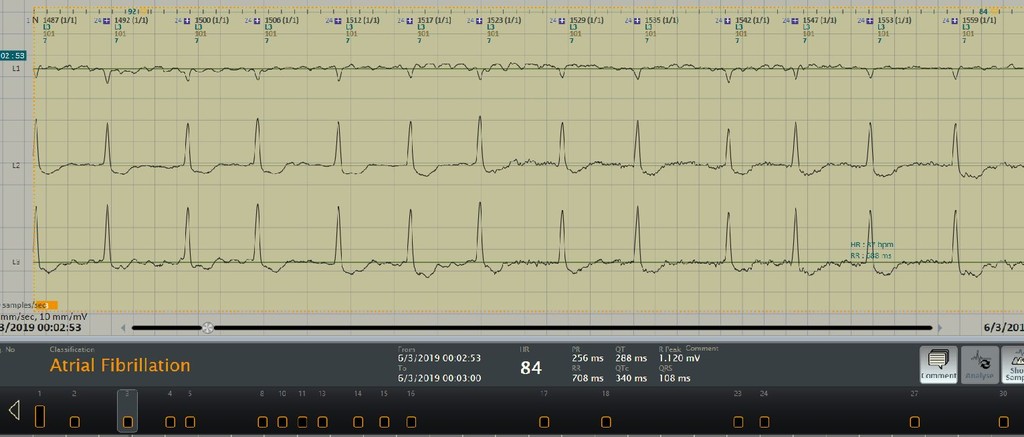Toggle plus box next to beat 1523

479,21
